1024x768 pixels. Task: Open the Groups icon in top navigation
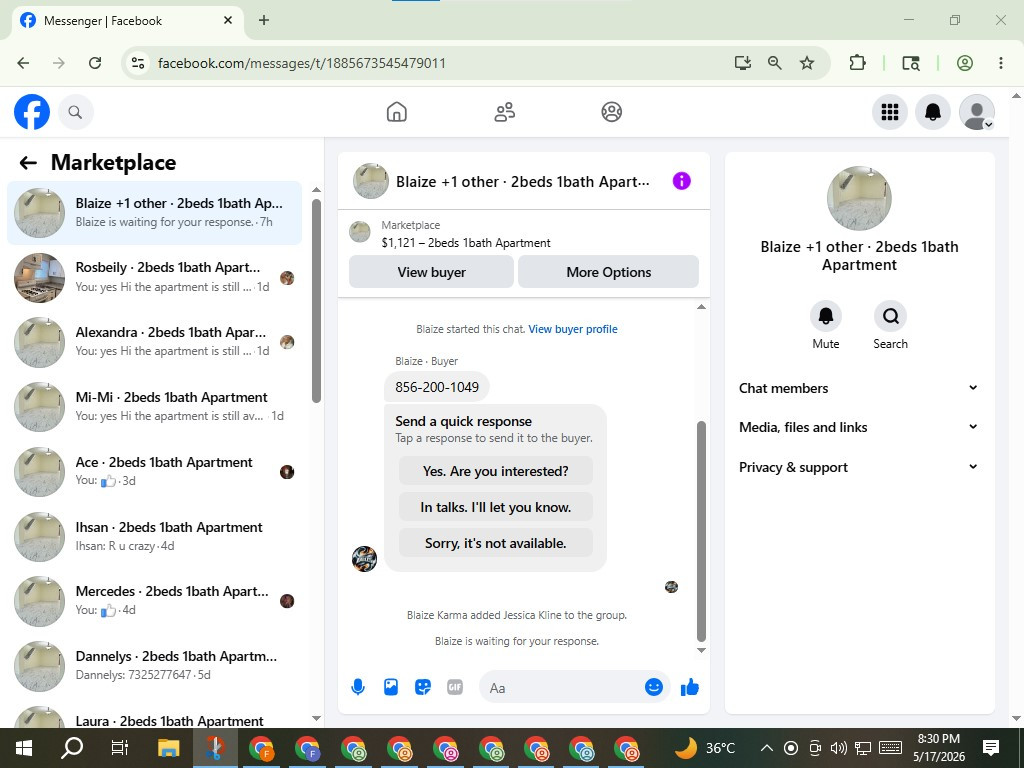(x=611, y=112)
